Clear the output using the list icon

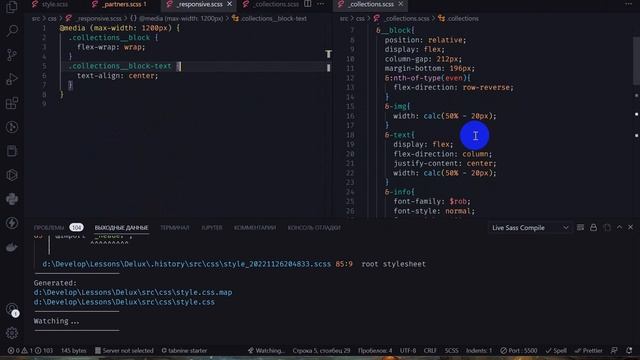click(x=580, y=227)
